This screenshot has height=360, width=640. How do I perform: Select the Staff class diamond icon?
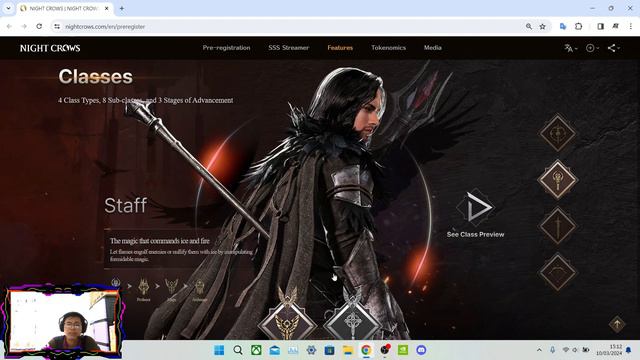(x=558, y=180)
